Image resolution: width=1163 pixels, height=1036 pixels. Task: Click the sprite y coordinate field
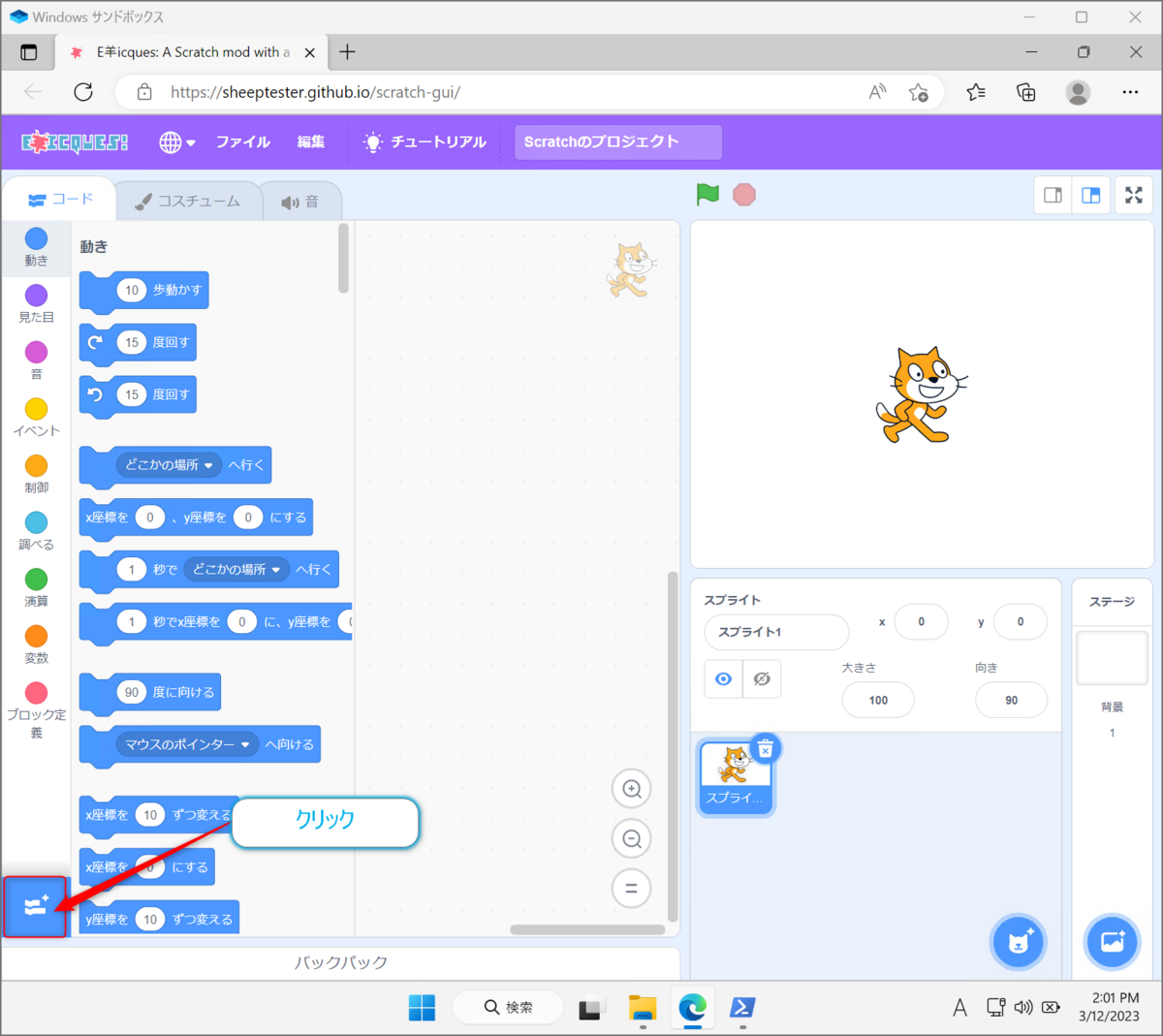pos(1020,622)
